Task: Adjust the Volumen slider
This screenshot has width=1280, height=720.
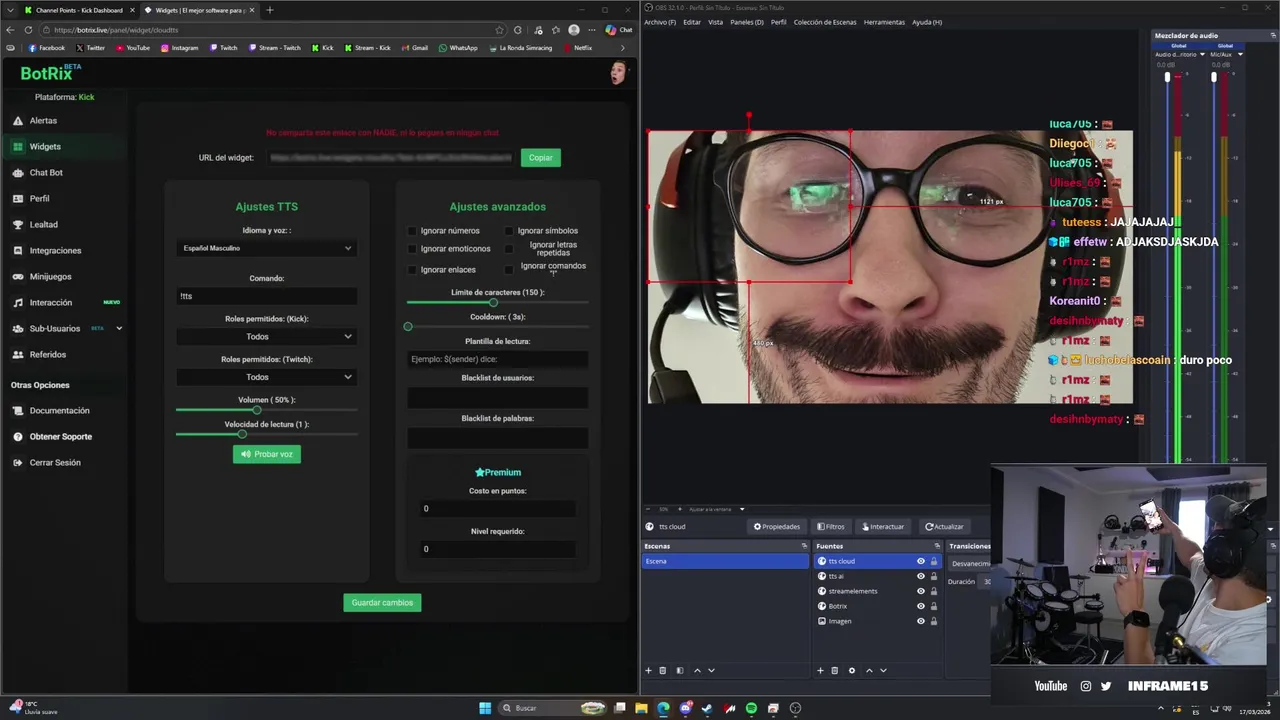Action: point(267,410)
